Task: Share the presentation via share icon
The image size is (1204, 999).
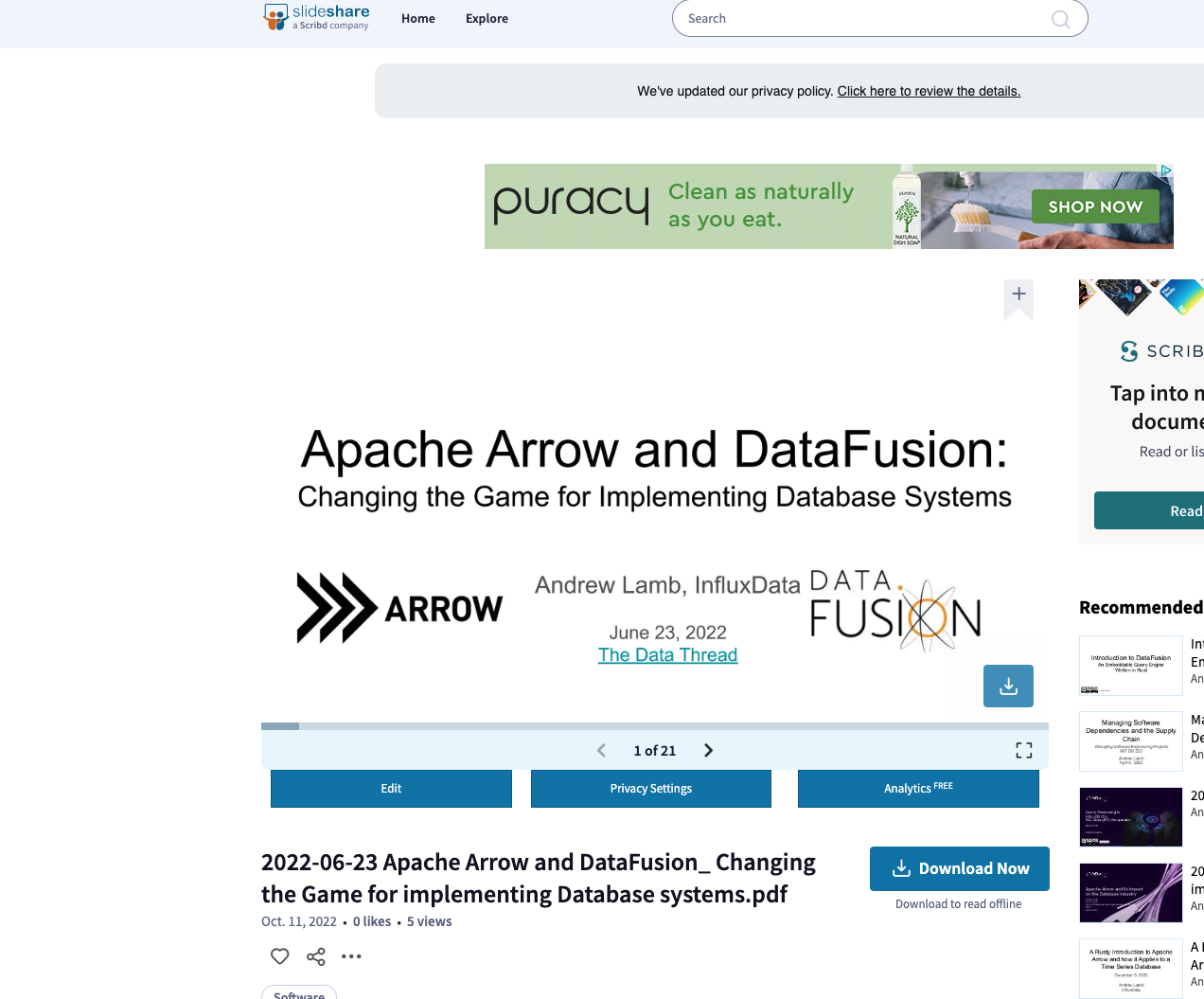Action: coord(316,956)
